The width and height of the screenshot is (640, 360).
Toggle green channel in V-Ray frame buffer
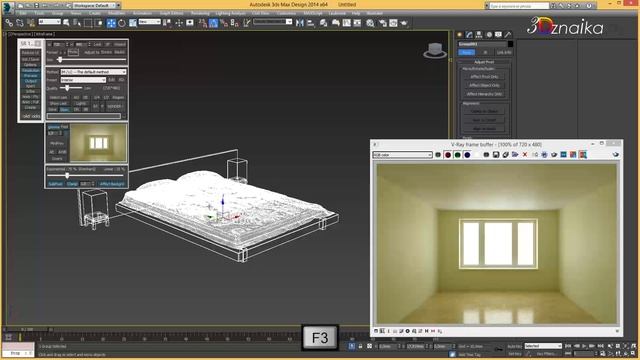[x=458, y=155]
